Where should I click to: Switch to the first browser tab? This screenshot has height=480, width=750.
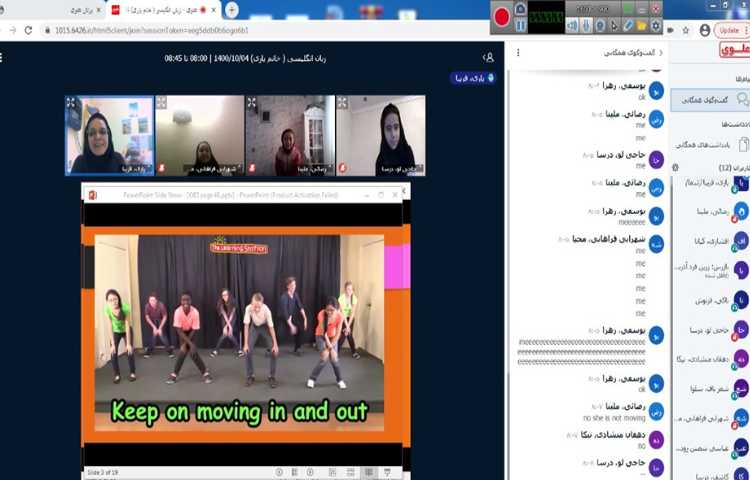[90, 10]
